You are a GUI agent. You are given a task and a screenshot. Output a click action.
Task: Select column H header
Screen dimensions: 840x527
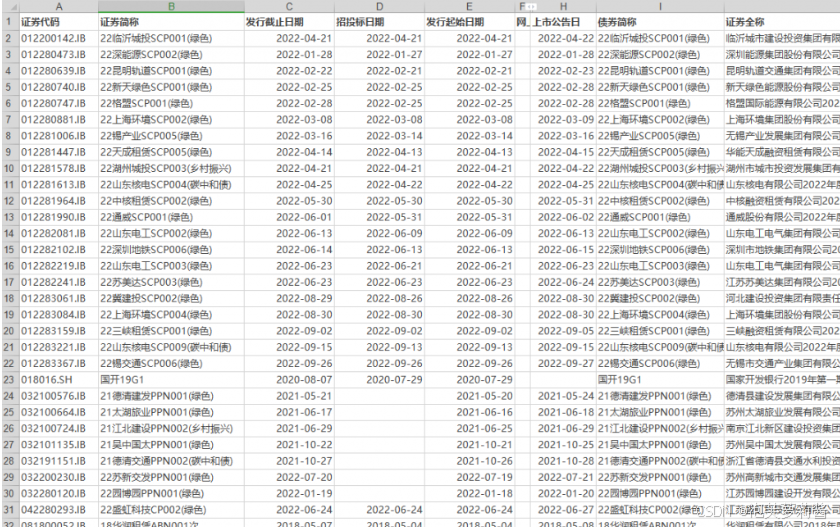(564, 6)
